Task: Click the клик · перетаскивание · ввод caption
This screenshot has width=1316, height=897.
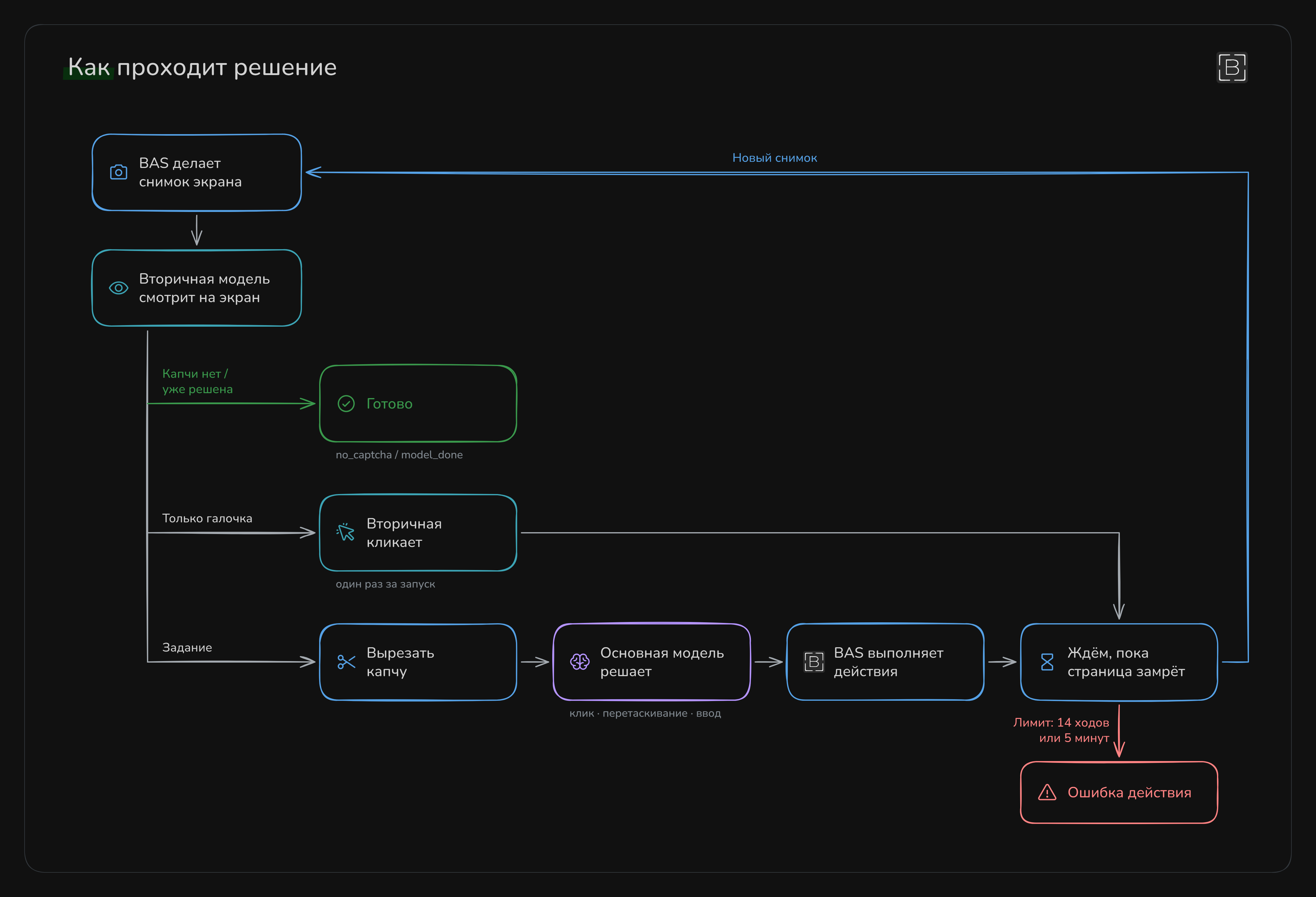Action: [645, 713]
